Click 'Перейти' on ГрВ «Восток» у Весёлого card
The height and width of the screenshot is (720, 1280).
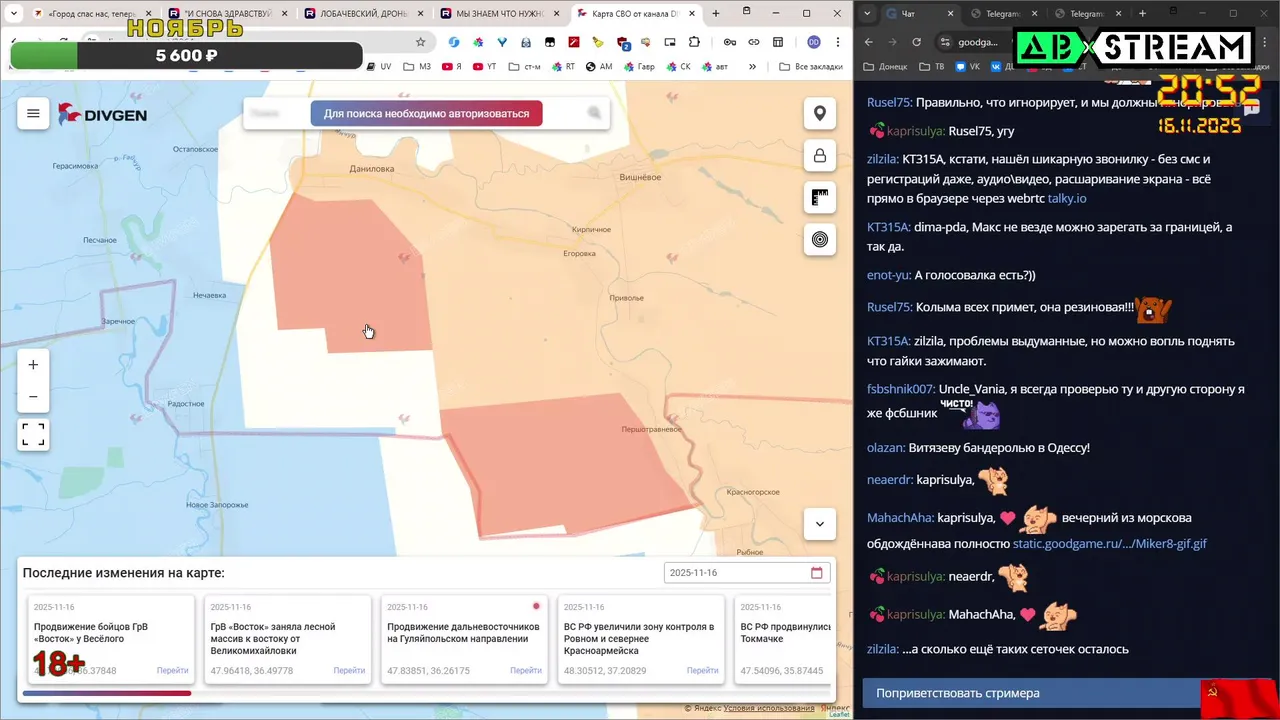click(172, 670)
